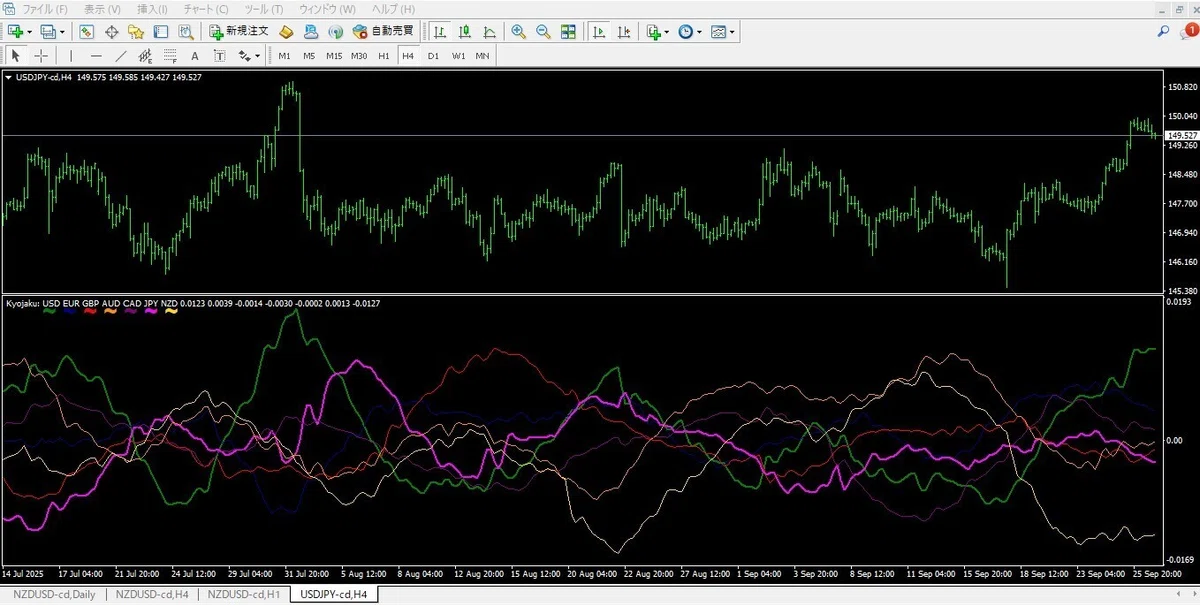
Task: Open the 挿入 (I) menu
Action: pos(154,9)
